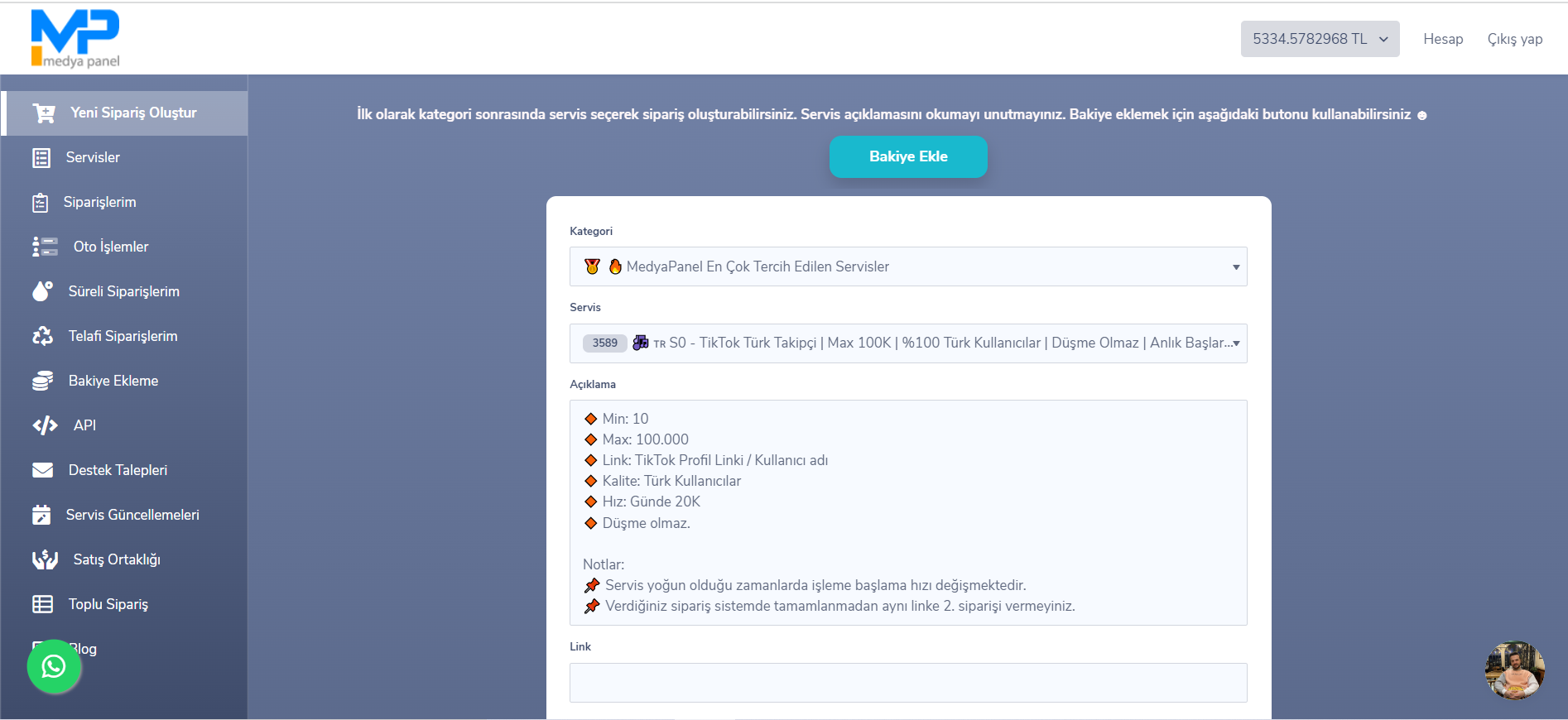
Task: Expand the Servis selection dropdown
Action: (x=907, y=343)
